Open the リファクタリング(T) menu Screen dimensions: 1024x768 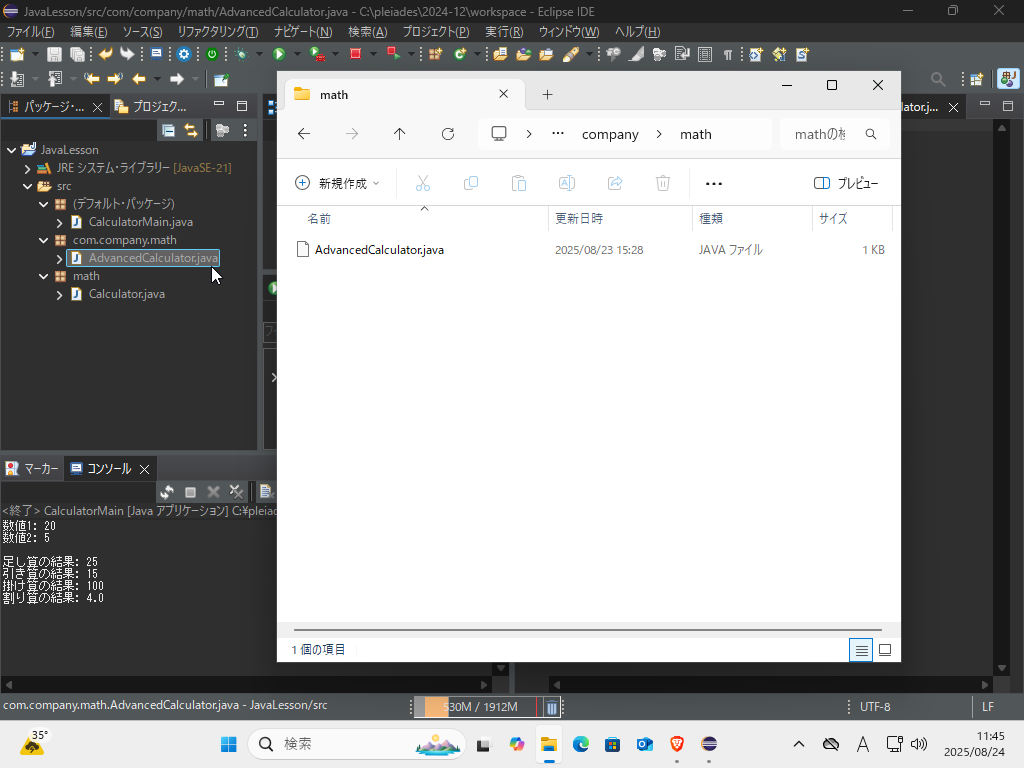pos(217,31)
